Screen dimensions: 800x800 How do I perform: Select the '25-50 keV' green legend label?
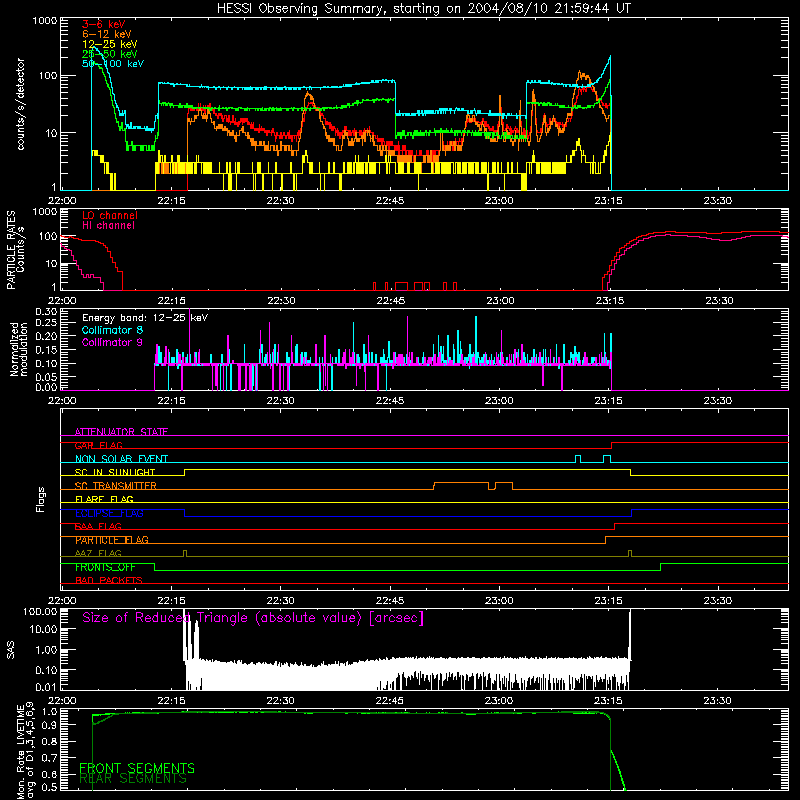[x=110, y=54]
